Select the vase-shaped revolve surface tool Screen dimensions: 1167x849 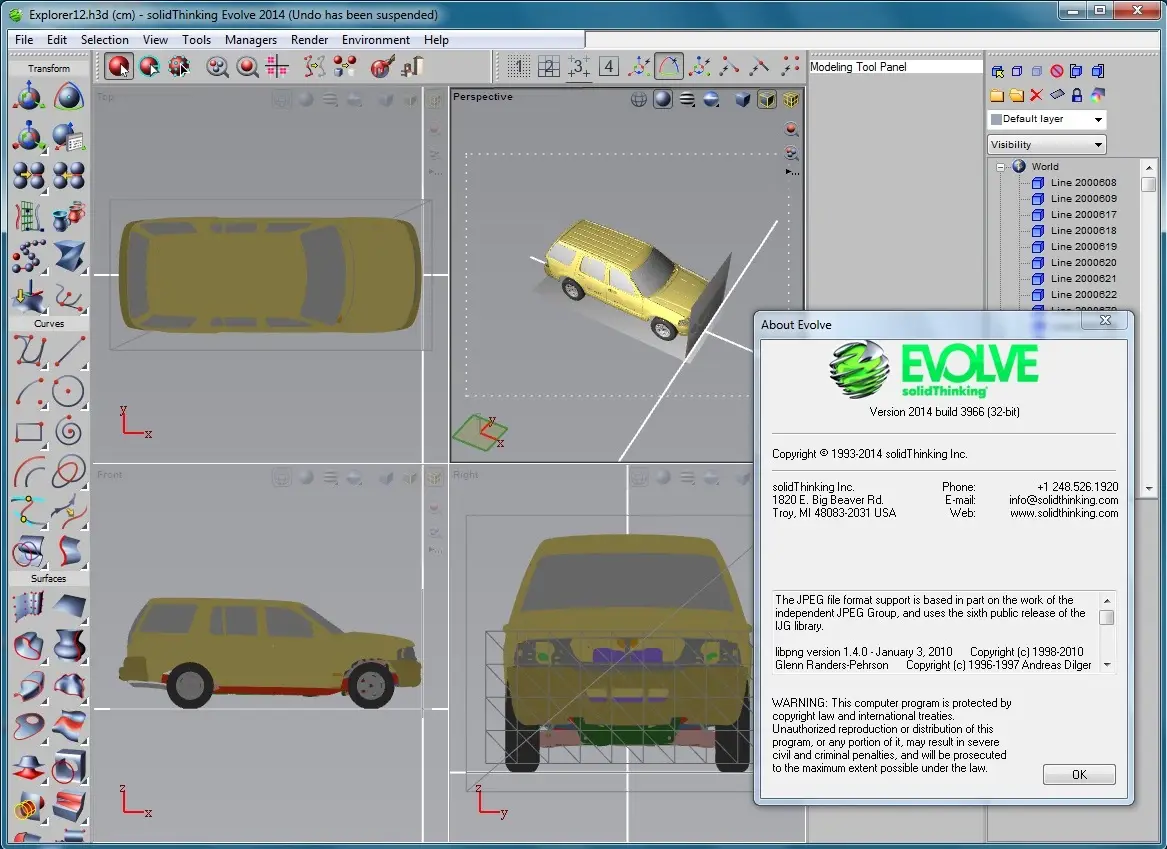(68, 646)
